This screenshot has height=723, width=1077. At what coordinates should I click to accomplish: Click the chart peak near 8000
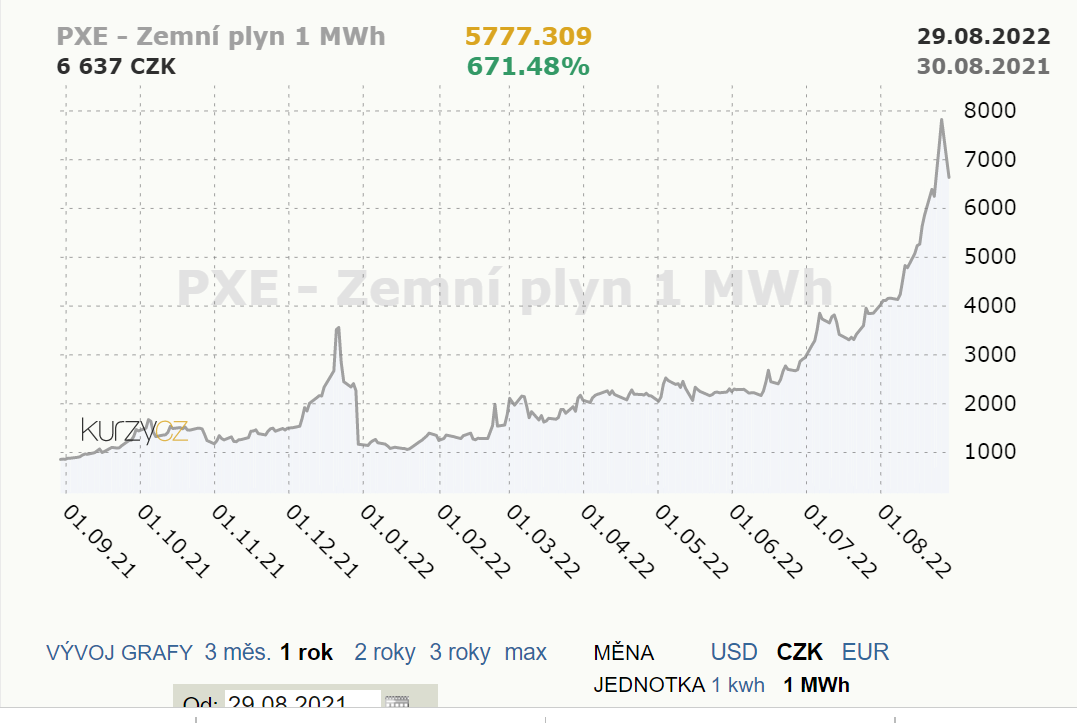click(941, 121)
